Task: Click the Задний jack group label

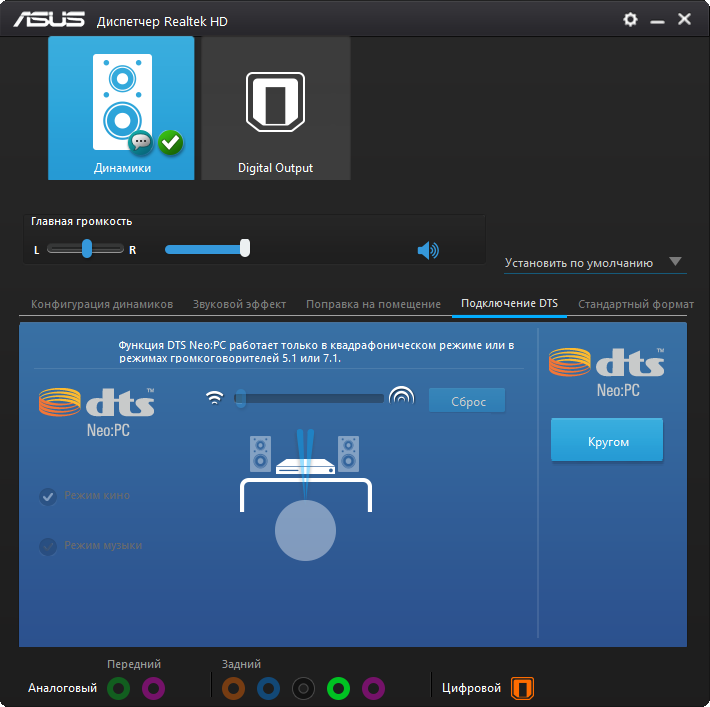Action: (x=241, y=664)
